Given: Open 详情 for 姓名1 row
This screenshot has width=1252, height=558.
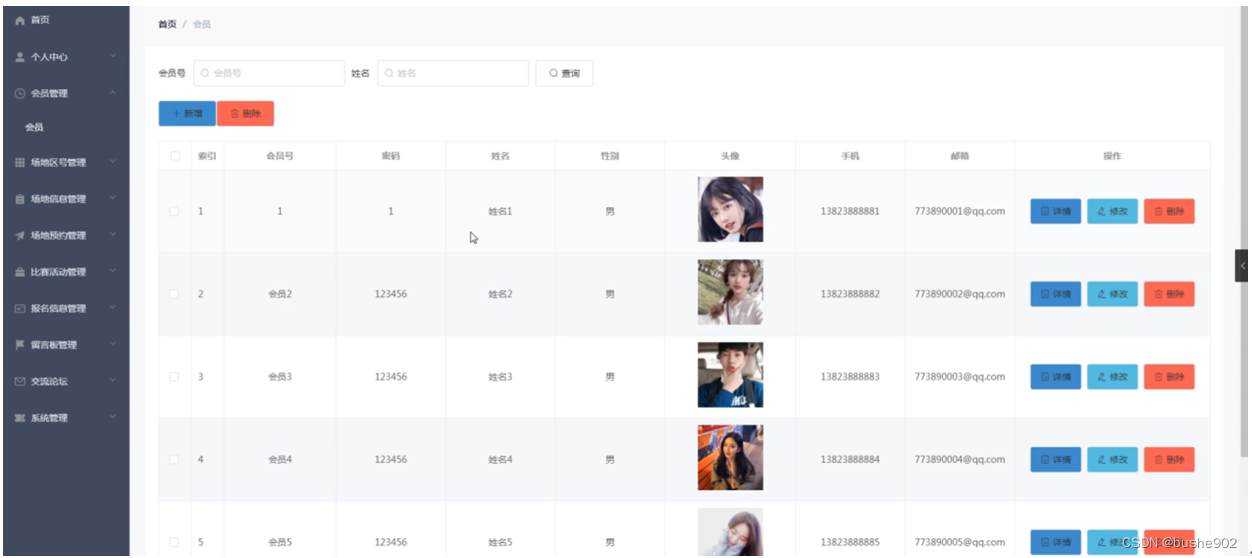Looking at the screenshot, I should [1055, 211].
